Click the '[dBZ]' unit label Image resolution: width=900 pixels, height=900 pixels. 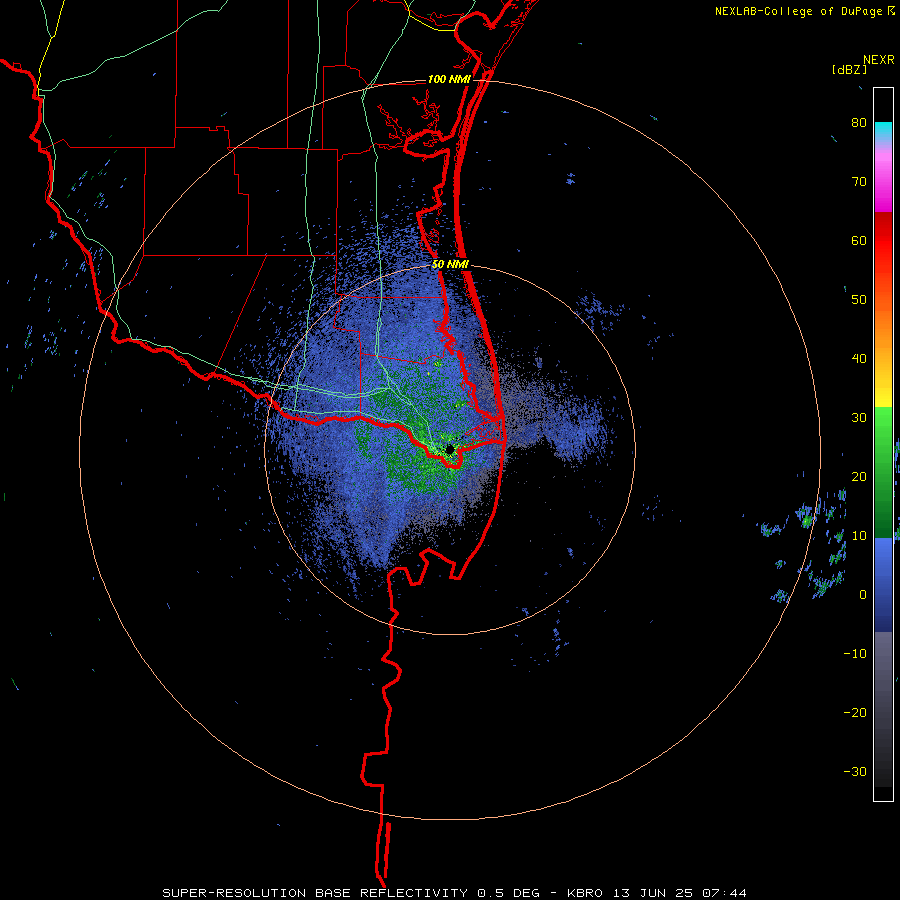pos(849,69)
